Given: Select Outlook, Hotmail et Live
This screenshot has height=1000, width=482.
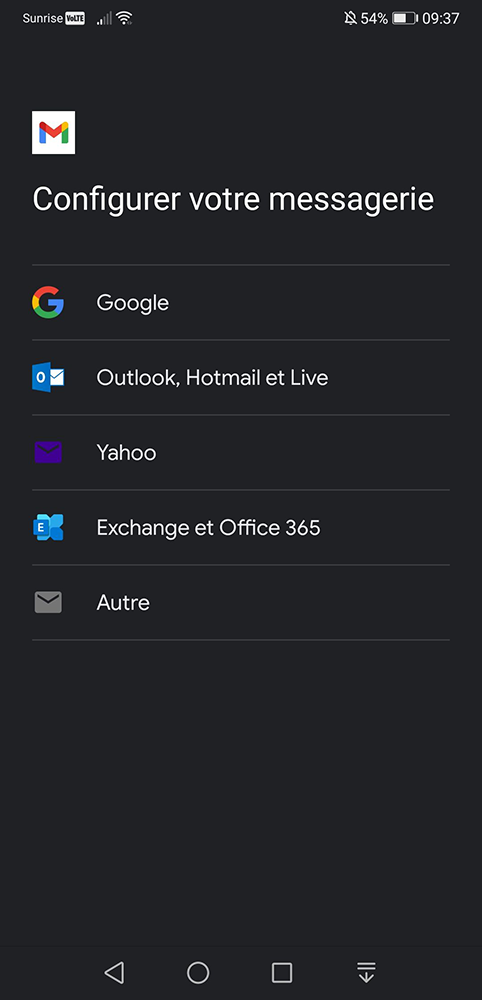Looking at the screenshot, I should pos(241,378).
